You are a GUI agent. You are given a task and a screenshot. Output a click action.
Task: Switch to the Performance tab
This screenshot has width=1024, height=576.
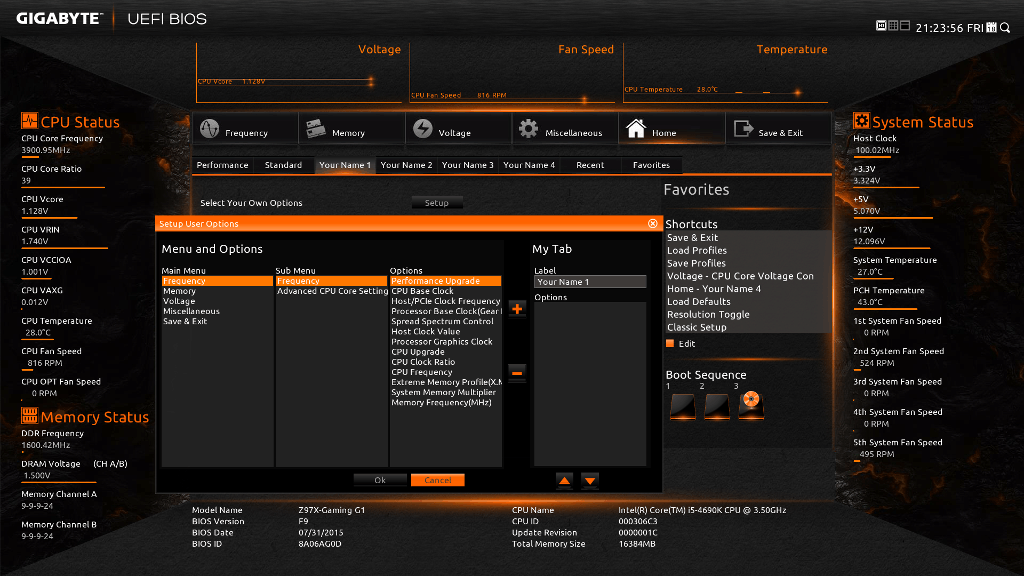point(222,165)
